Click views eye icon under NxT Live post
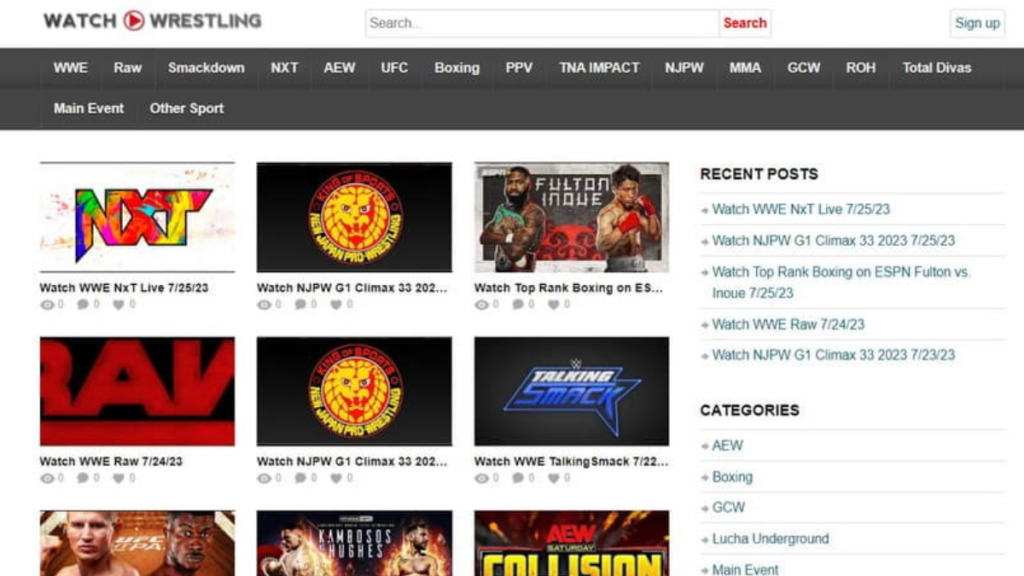This screenshot has height=576, width=1024. click(47, 304)
